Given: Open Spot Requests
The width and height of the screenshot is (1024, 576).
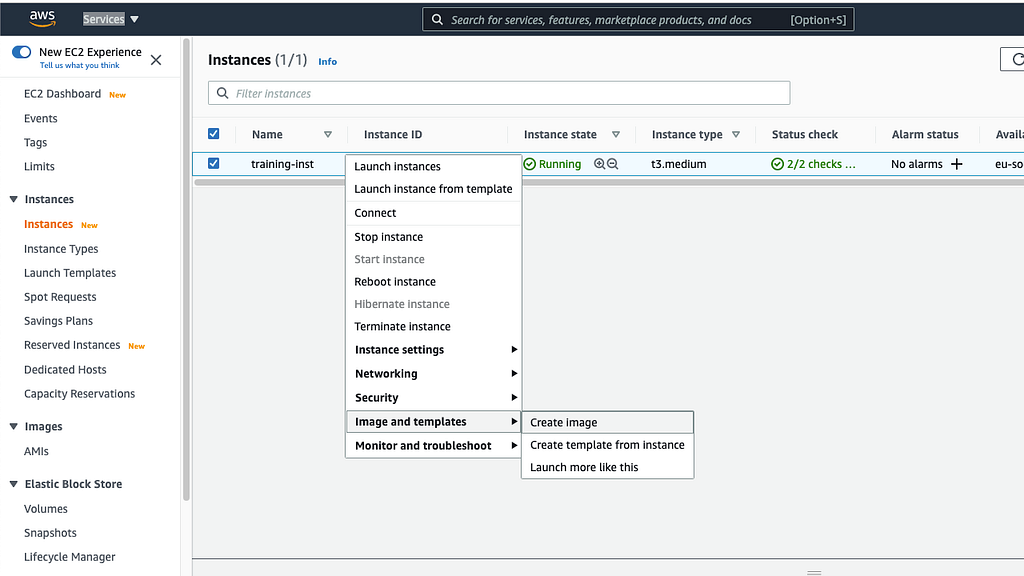Looking at the screenshot, I should (60, 297).
